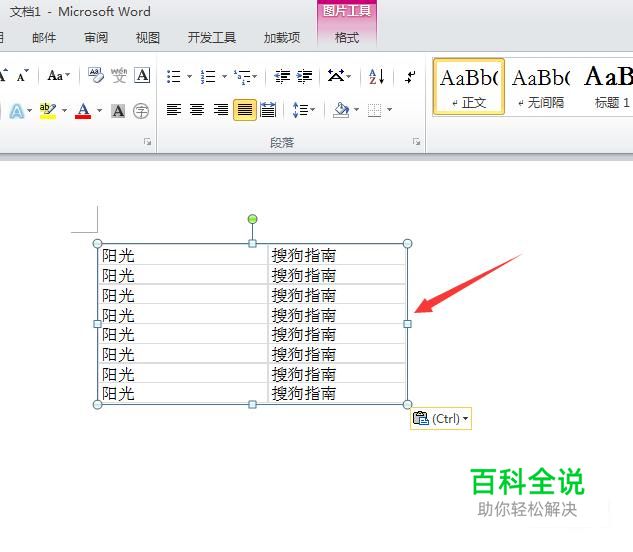Expand the Numbering dropdown arrow
The image size is (633, 552).
[x=224, y=76]
